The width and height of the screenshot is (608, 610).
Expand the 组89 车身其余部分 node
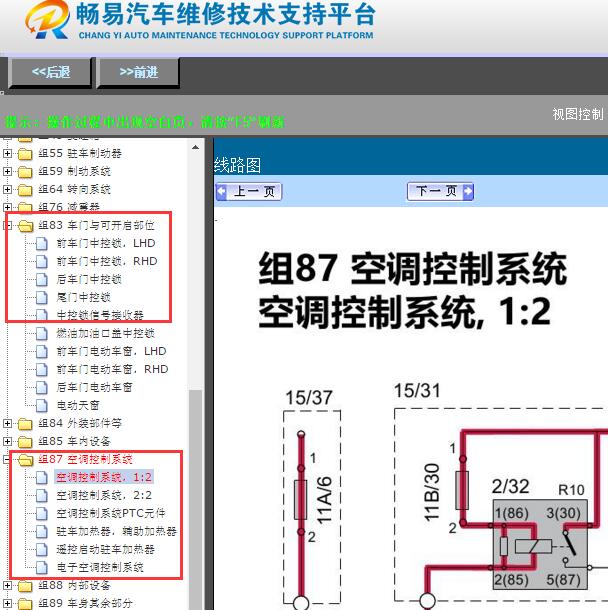click(7, 603)
